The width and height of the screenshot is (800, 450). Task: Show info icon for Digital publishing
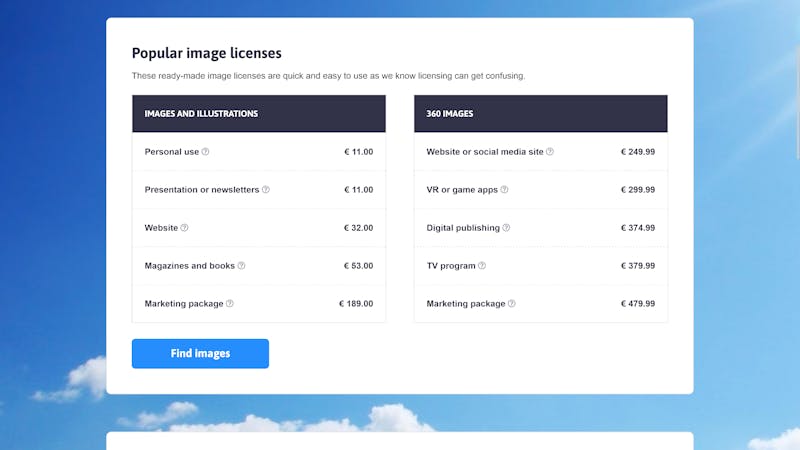[x=506, y=228]
